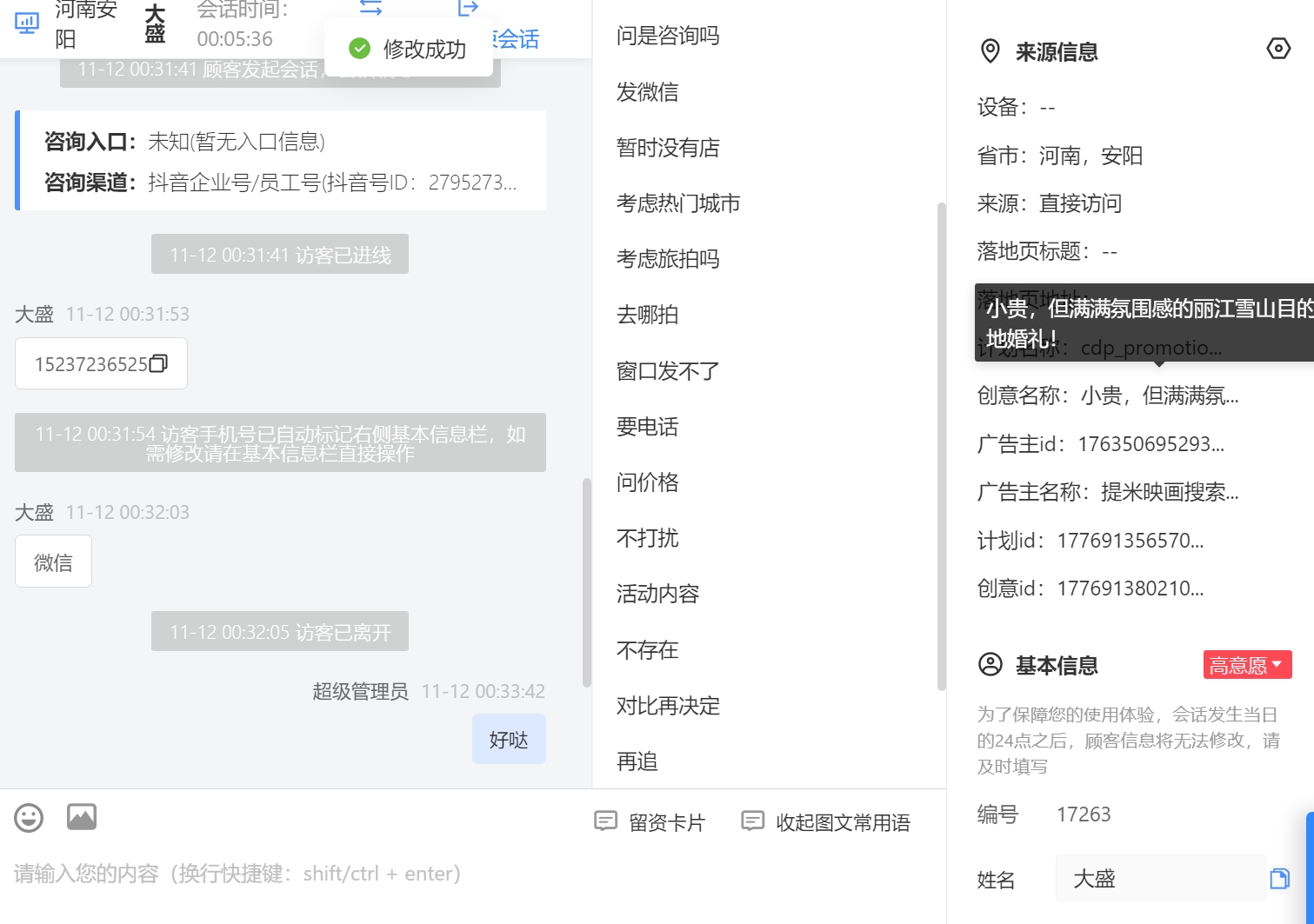
Task: Click the 广告主名称 row
Action: click(1108, 492)
